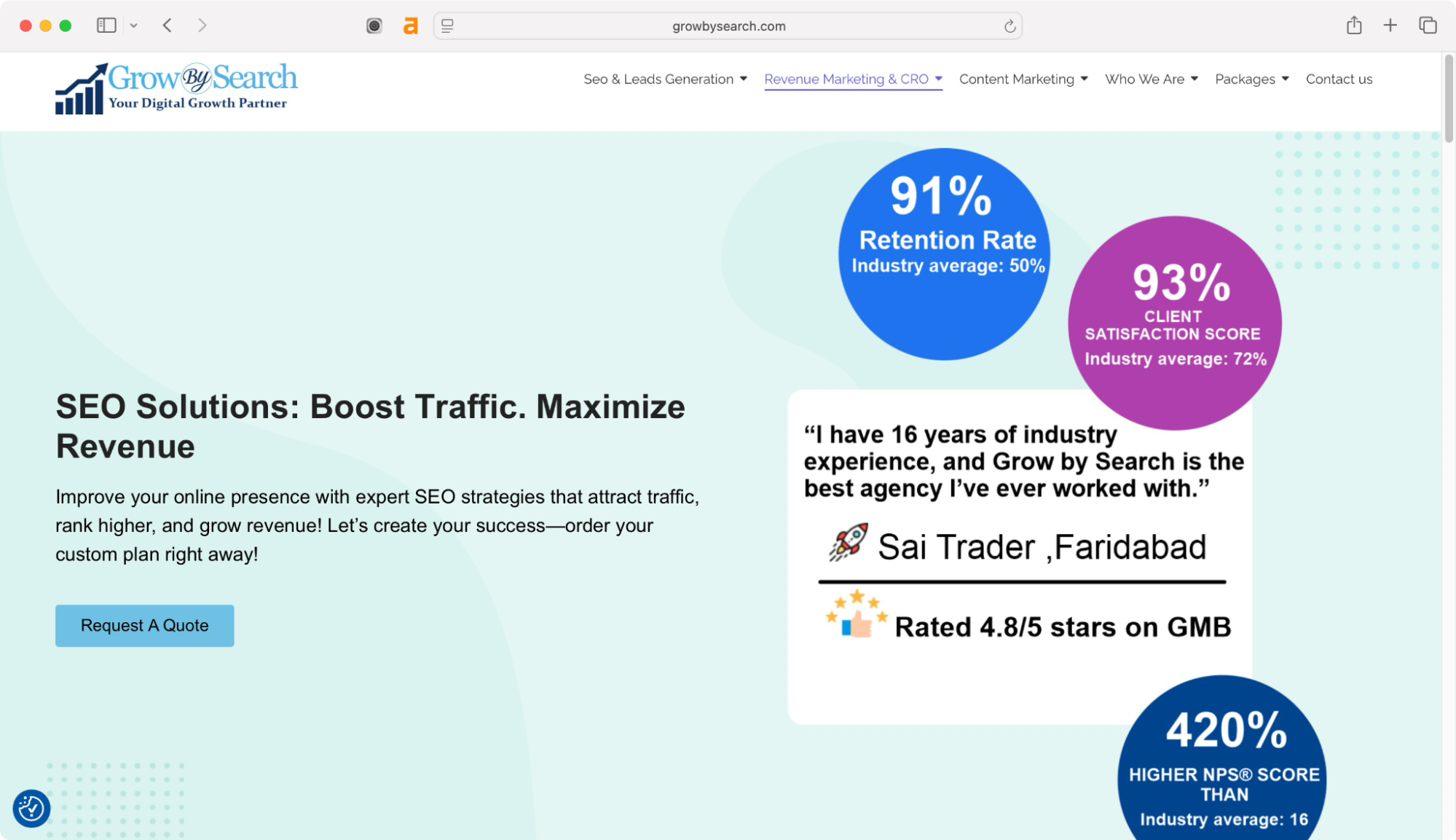Screen dimensions: 1456x840
Task: Click the forward navigation arrow
Action: 202,25
